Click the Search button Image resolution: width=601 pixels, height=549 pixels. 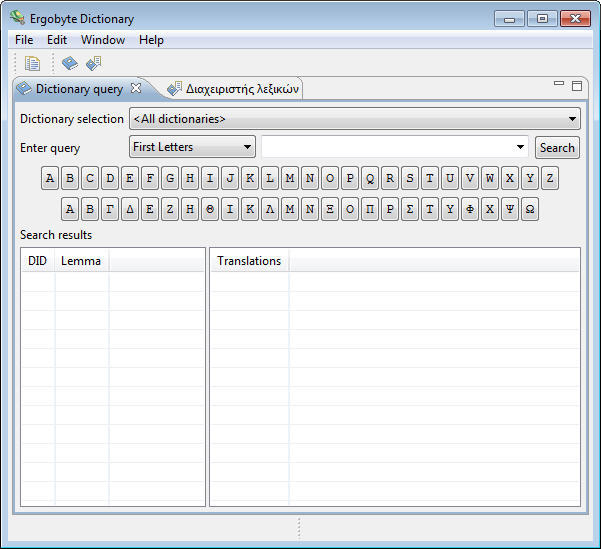[557, 147]
